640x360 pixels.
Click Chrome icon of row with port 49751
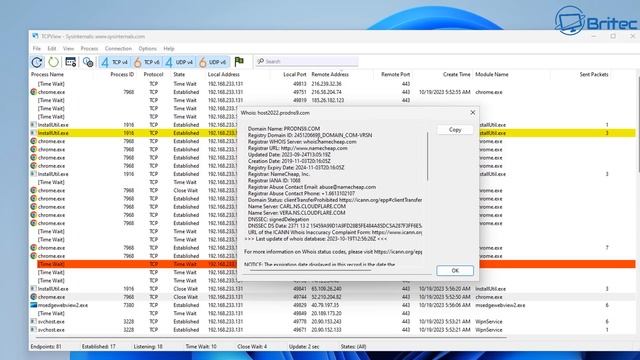34,92
